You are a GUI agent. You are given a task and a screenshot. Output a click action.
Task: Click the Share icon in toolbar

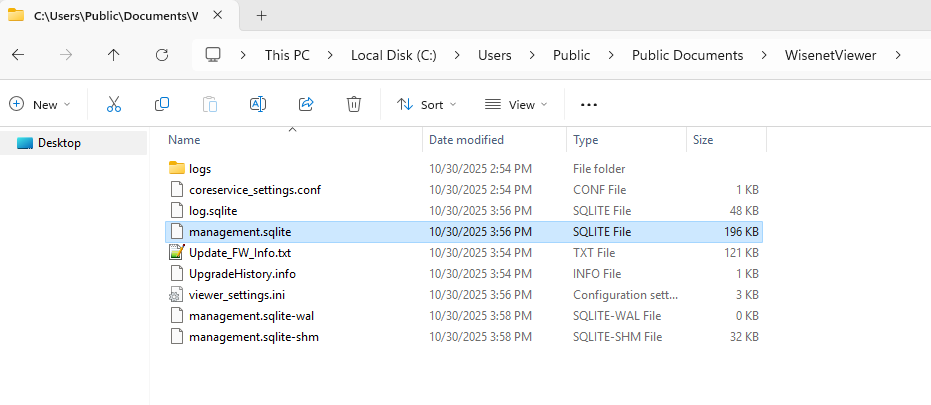coord(306,104)
